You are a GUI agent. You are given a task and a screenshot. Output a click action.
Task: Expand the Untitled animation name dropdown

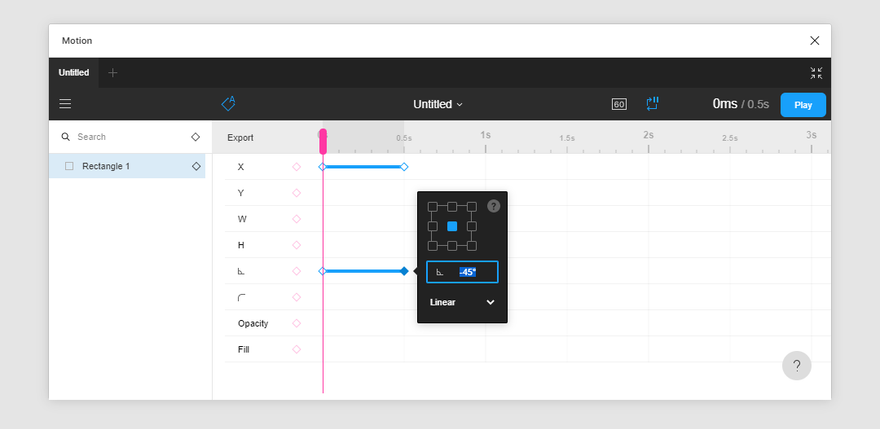click(x=438, y=104)
